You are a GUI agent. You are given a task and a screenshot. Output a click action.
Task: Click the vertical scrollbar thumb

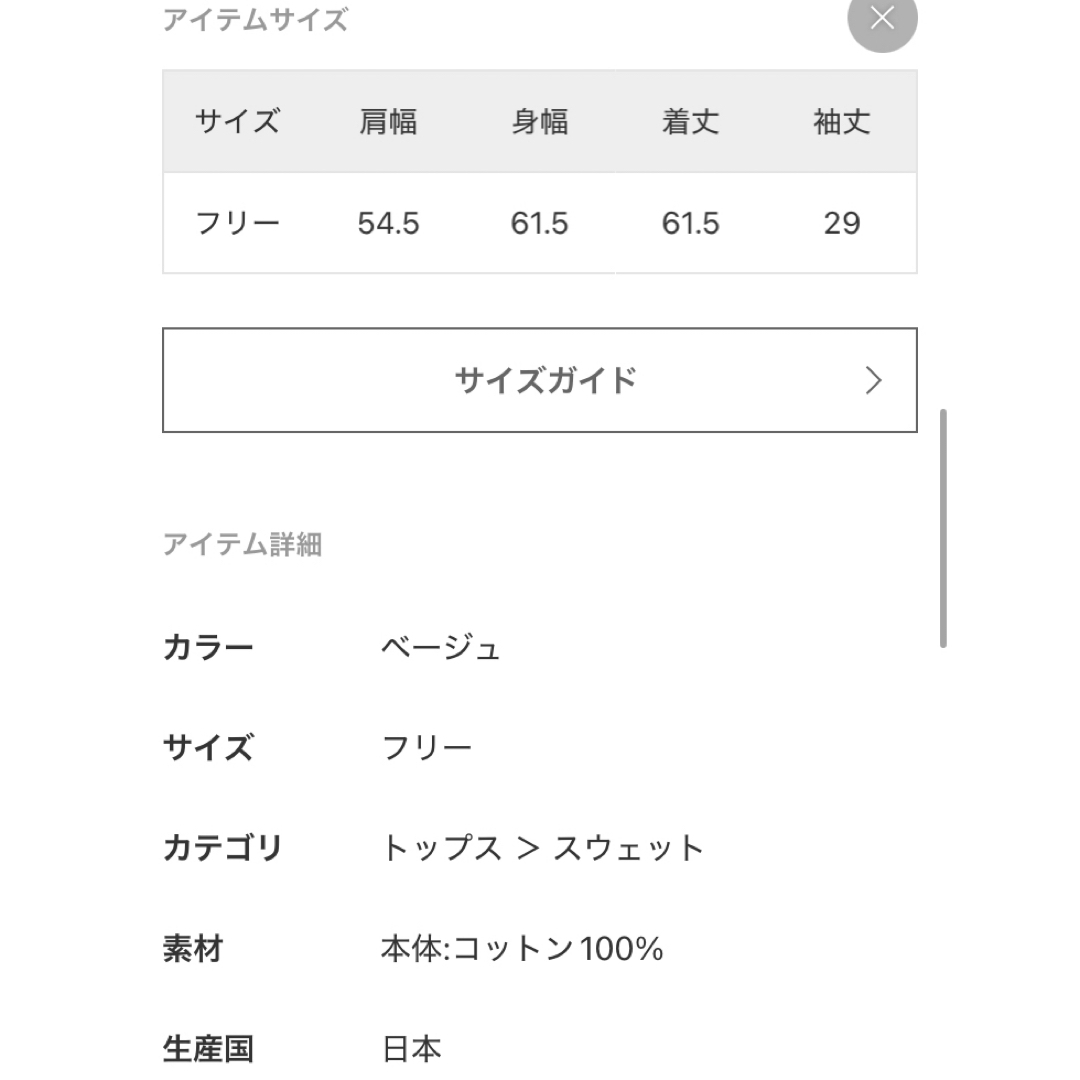pyautogui.click(x=943, y=528)
